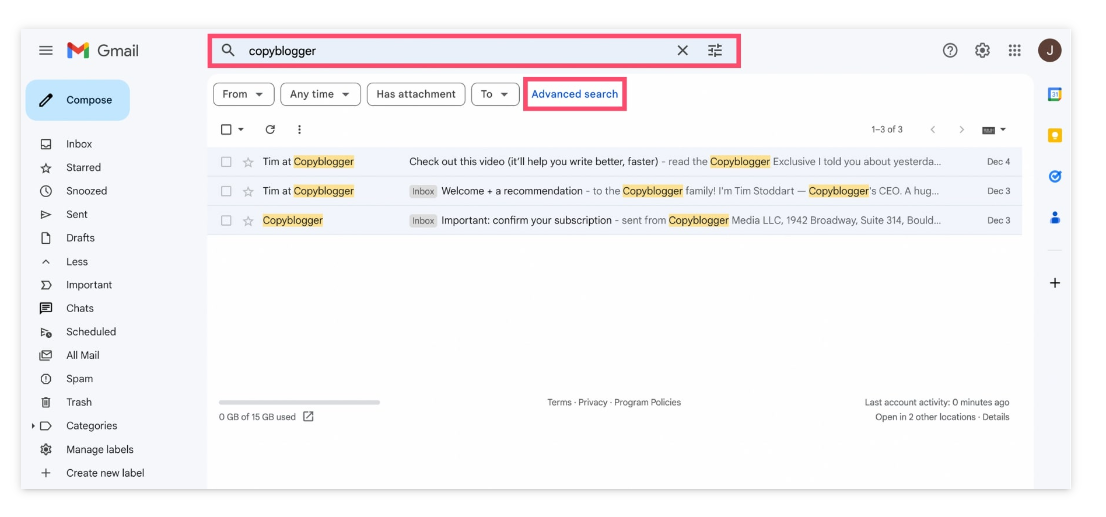Viewport: 1106px width, 517px height.
Task: Refresh the search results
Action: 270,129
